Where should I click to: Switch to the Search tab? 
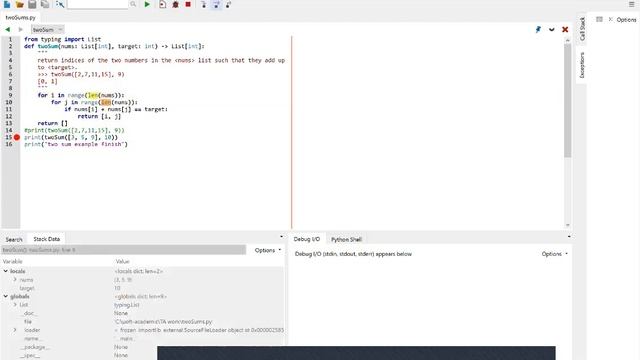point(14,239)
